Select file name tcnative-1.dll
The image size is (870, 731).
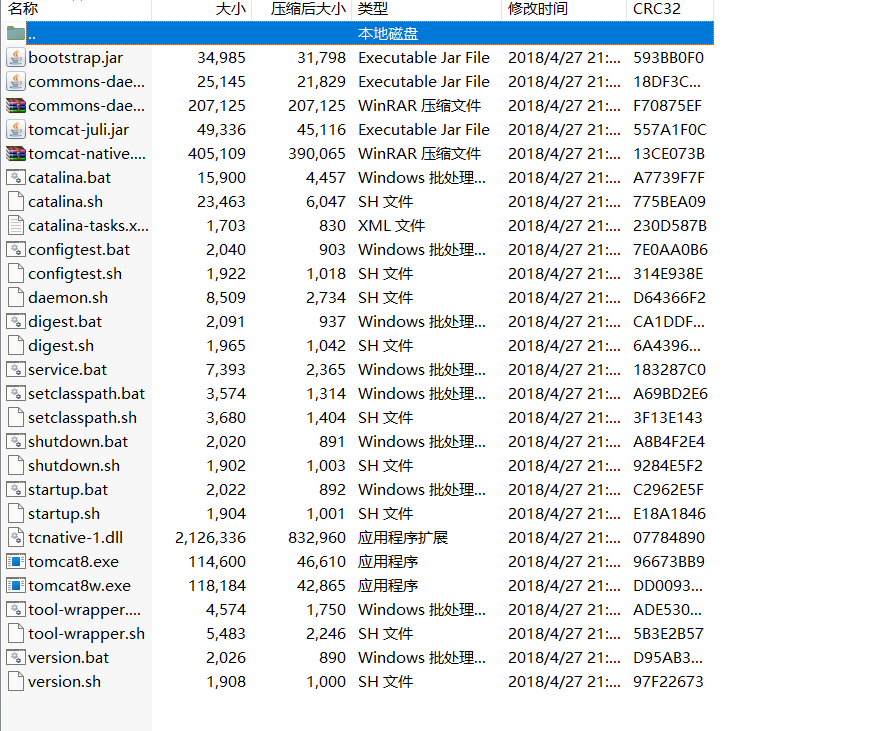(x=75, y=537)
